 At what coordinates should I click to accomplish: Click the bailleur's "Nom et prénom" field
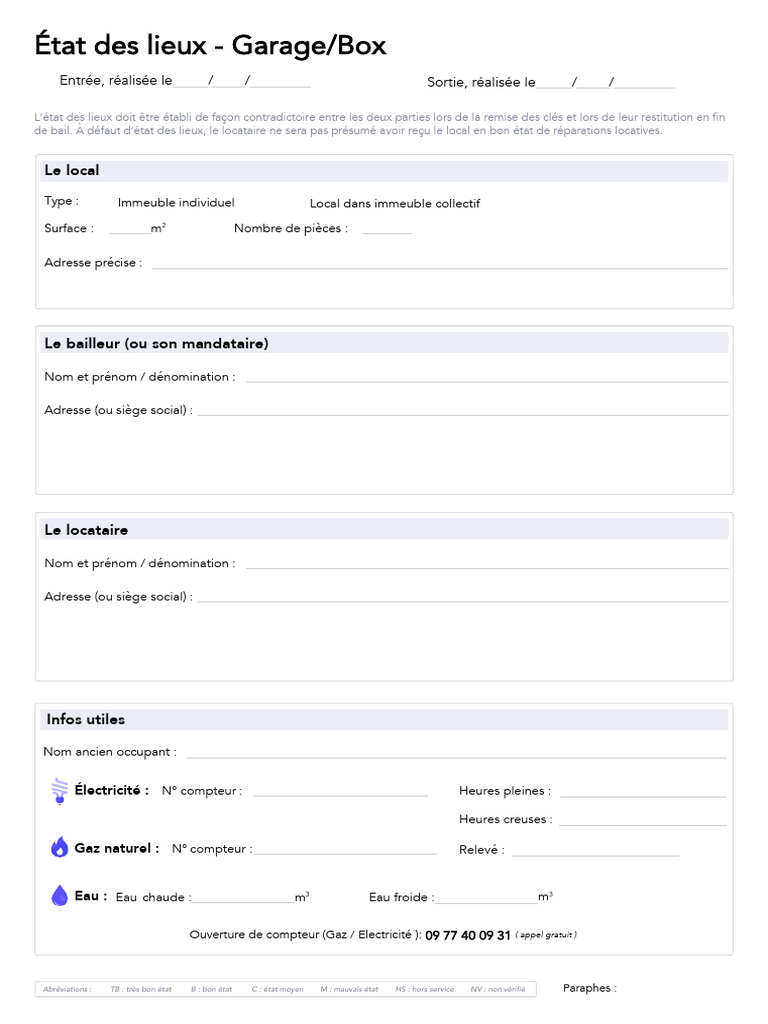pyautogui.click(x=487, y=378)
